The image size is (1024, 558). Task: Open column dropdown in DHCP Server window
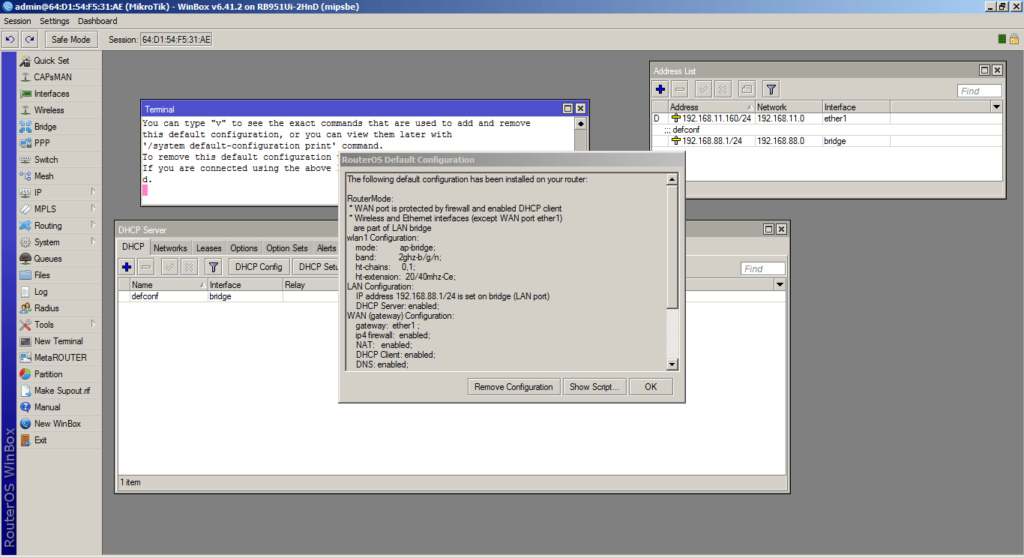(779, 285)
